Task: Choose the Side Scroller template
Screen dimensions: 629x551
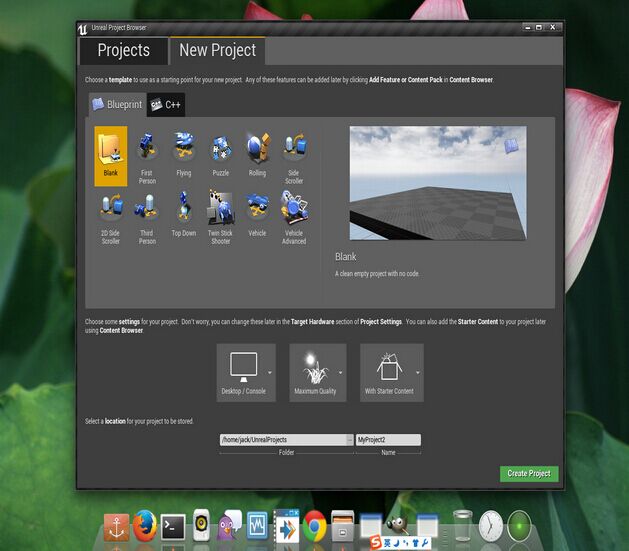Action: coord(294,156)
